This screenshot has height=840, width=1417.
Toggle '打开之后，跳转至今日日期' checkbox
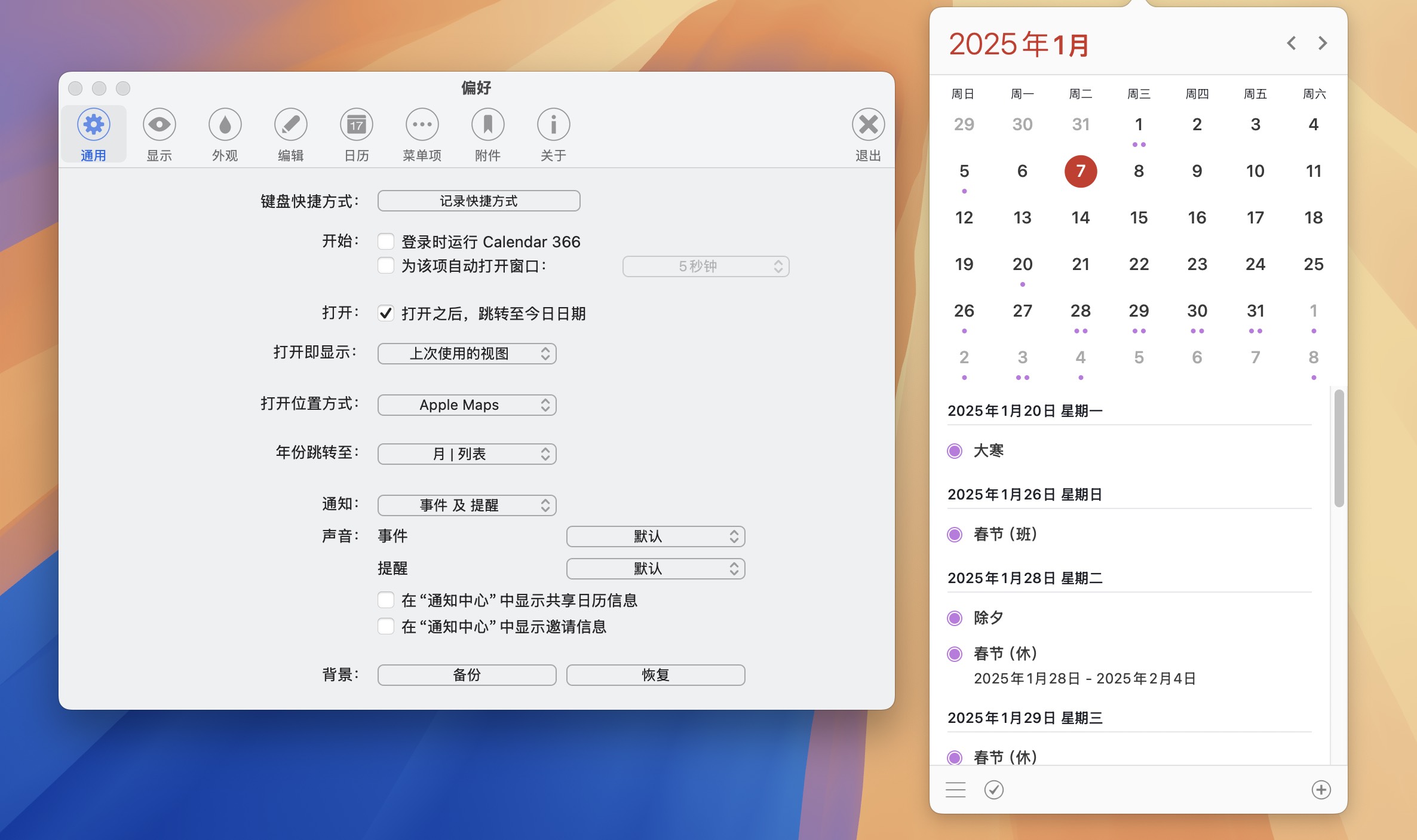click(384, 312)
